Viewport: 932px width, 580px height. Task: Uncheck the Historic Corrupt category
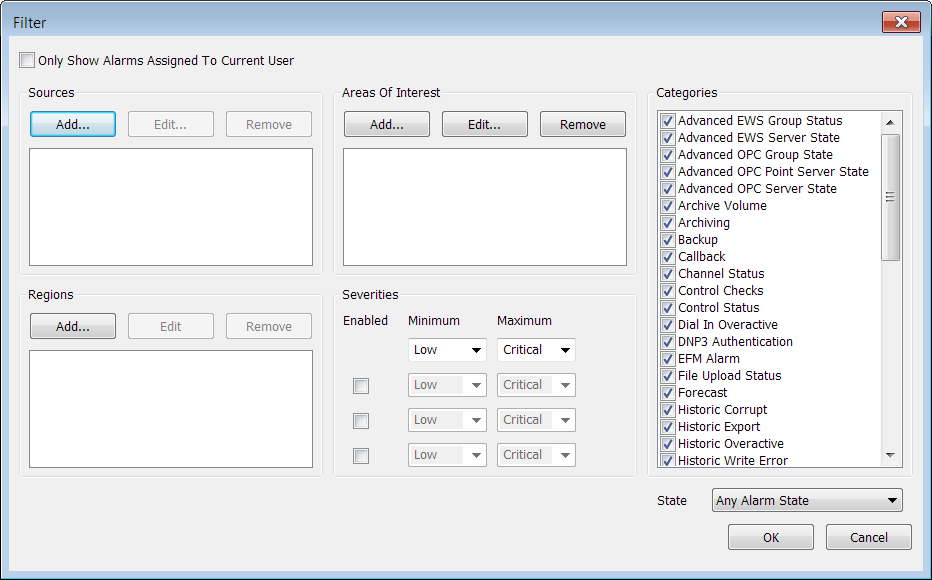tap(669, 410)
